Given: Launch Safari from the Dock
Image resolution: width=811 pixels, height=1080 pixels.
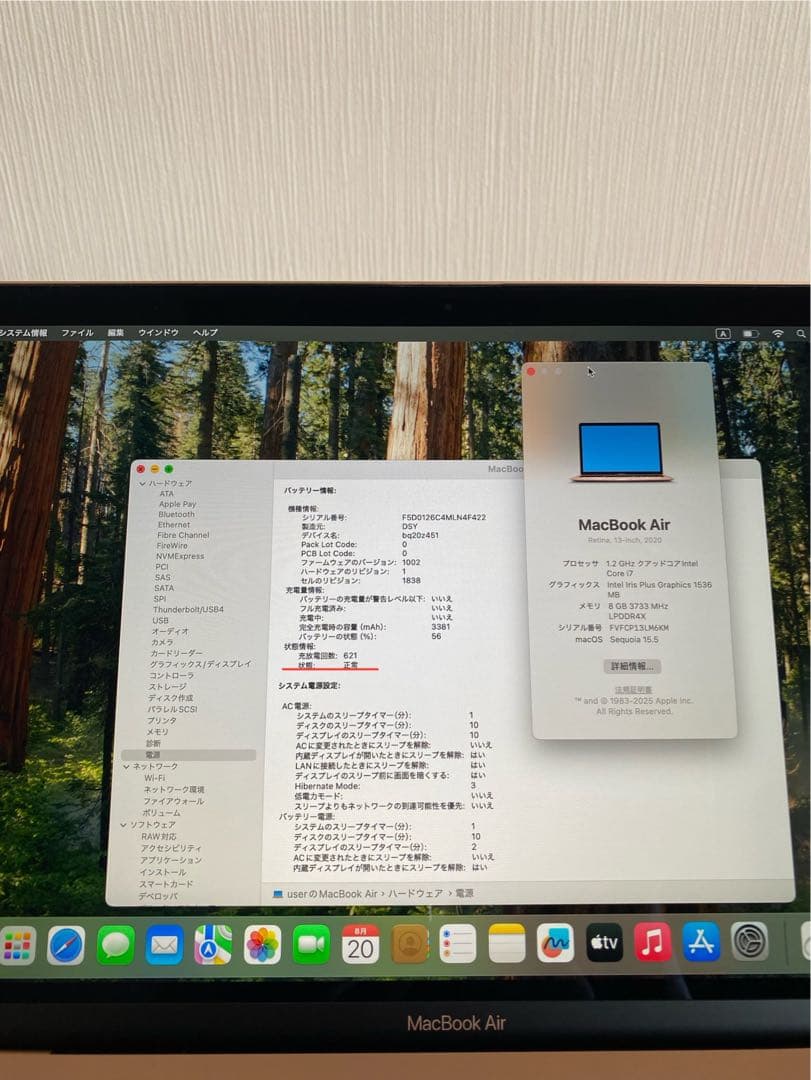Looking at the screenshot, I should tap(66, 944).
